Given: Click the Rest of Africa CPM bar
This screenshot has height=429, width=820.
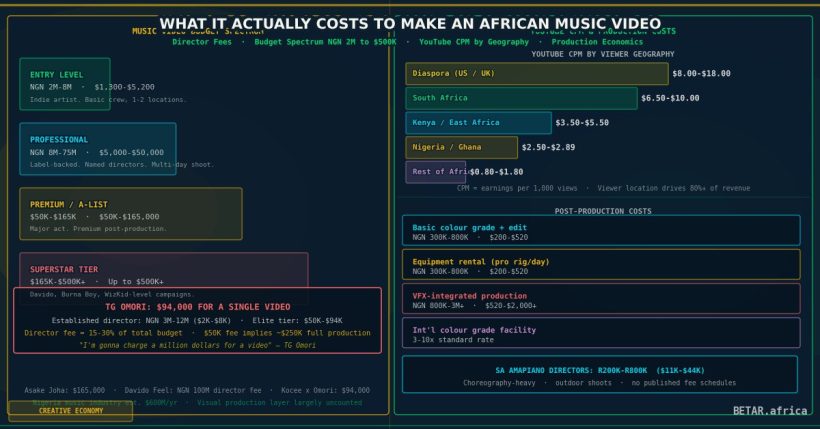Looking at the screenshot, I should (x=436, y=172).
